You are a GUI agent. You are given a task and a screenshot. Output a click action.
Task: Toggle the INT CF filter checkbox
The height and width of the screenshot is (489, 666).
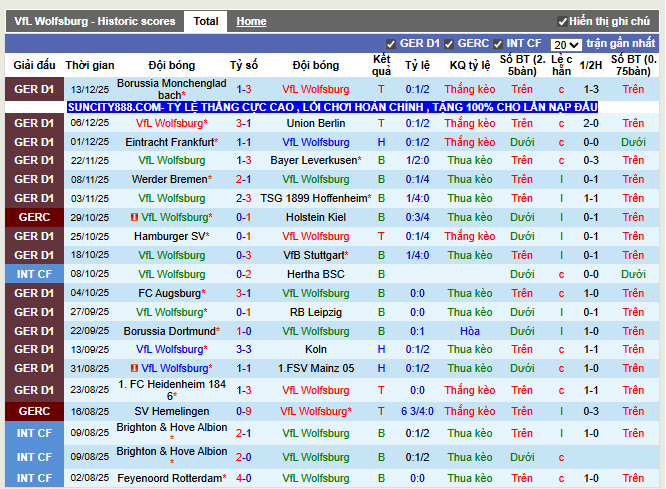pos(498,44)
